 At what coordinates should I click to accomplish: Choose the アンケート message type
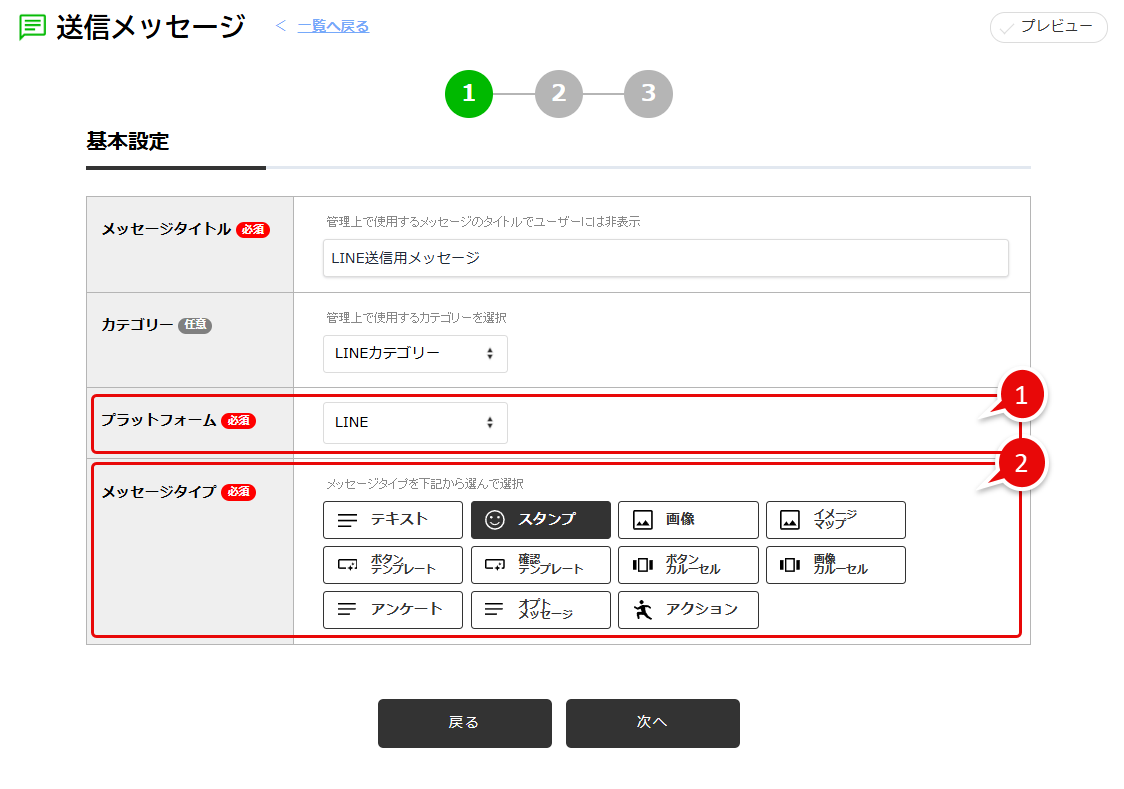pyautogui.click(x=392, y=610)
